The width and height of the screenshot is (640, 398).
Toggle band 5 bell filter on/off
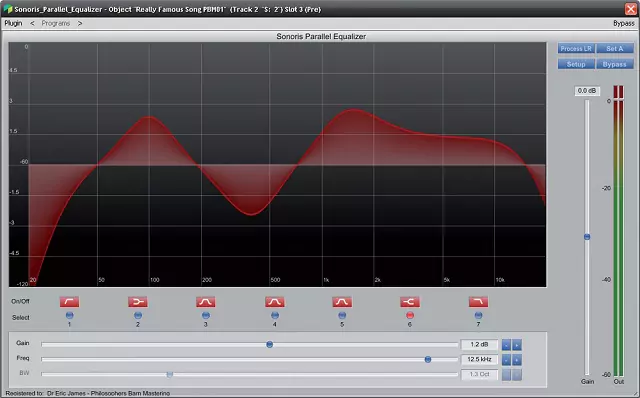tap(342, 302)
